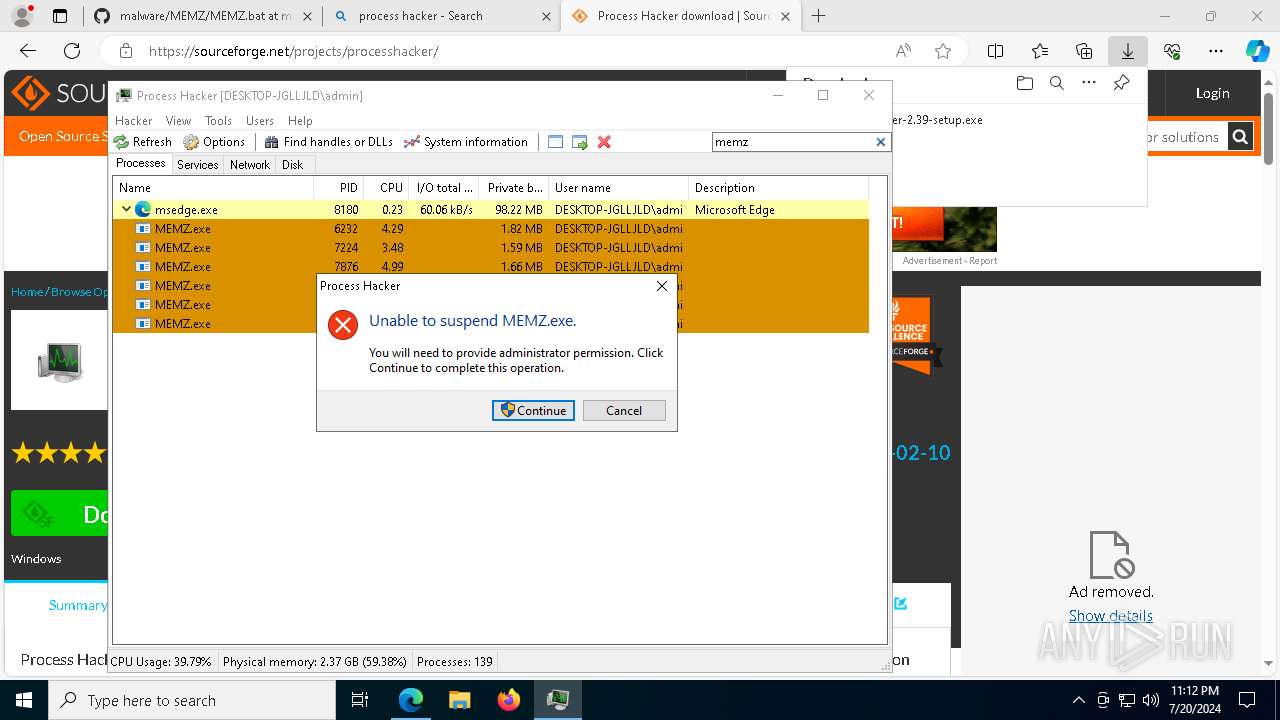Click Cancel in the Process Hacker dialog
1280x720 pixels.
(x=624, y=411)
